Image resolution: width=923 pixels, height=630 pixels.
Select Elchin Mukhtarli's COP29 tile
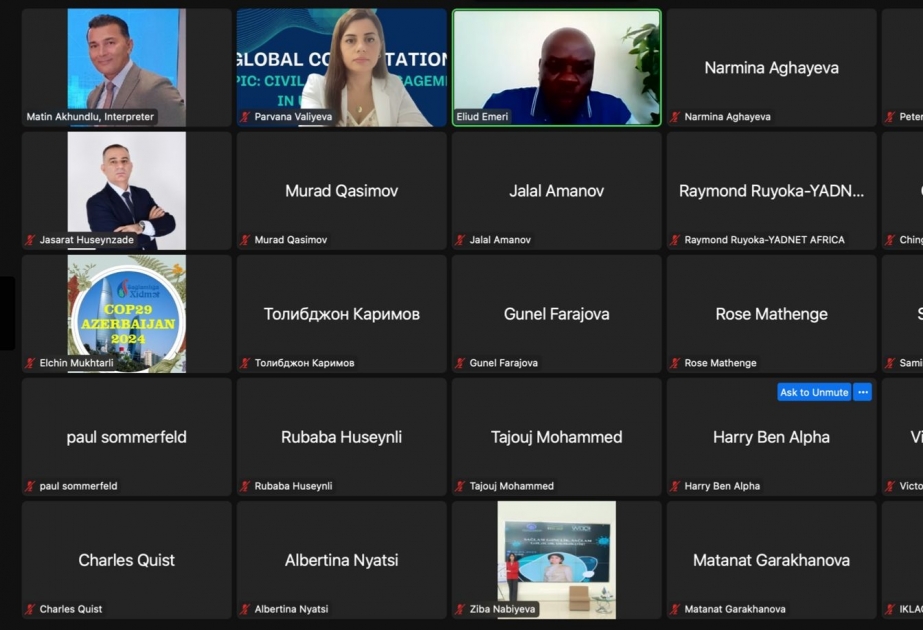pyautogui.click(x=127, y=314)
